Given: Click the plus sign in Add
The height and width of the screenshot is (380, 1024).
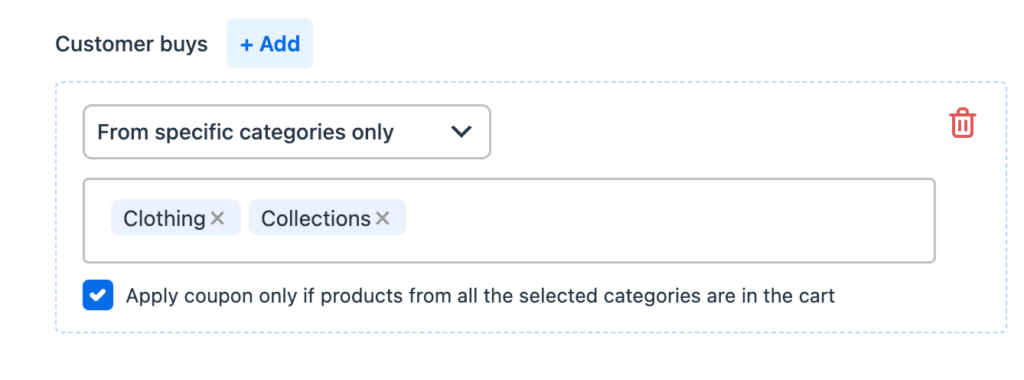Looking at the screenshot, I should coord(246,44).
